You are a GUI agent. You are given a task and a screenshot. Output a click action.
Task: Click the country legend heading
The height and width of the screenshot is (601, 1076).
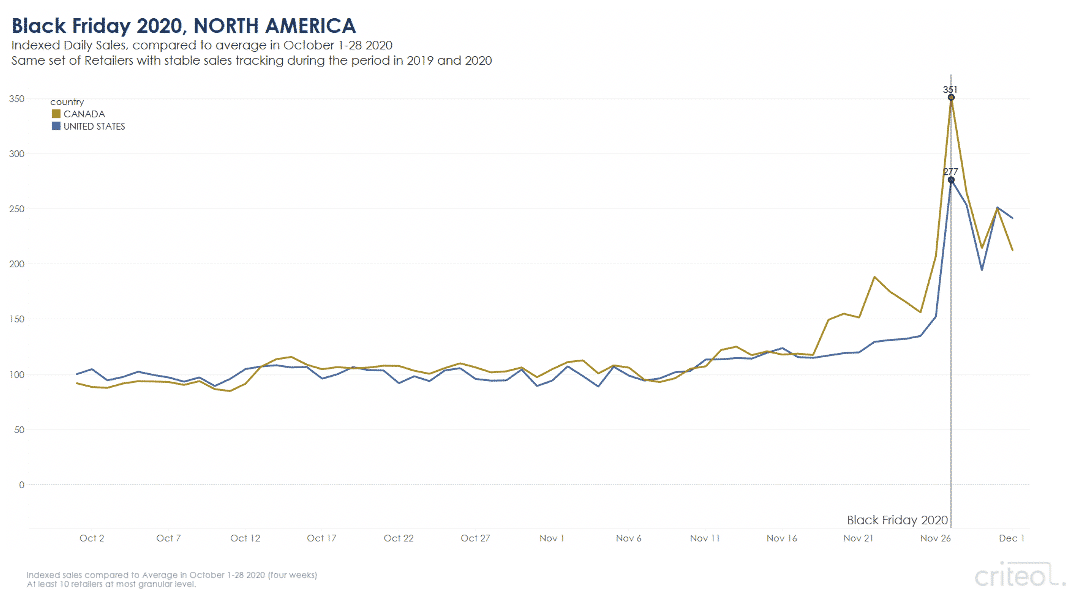(x=67, y=102)
